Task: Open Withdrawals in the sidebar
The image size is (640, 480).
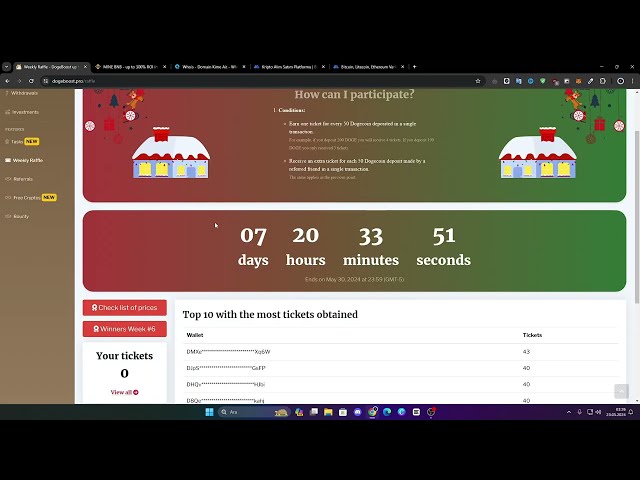Action: pyautogui.click(x=25, y=93)
